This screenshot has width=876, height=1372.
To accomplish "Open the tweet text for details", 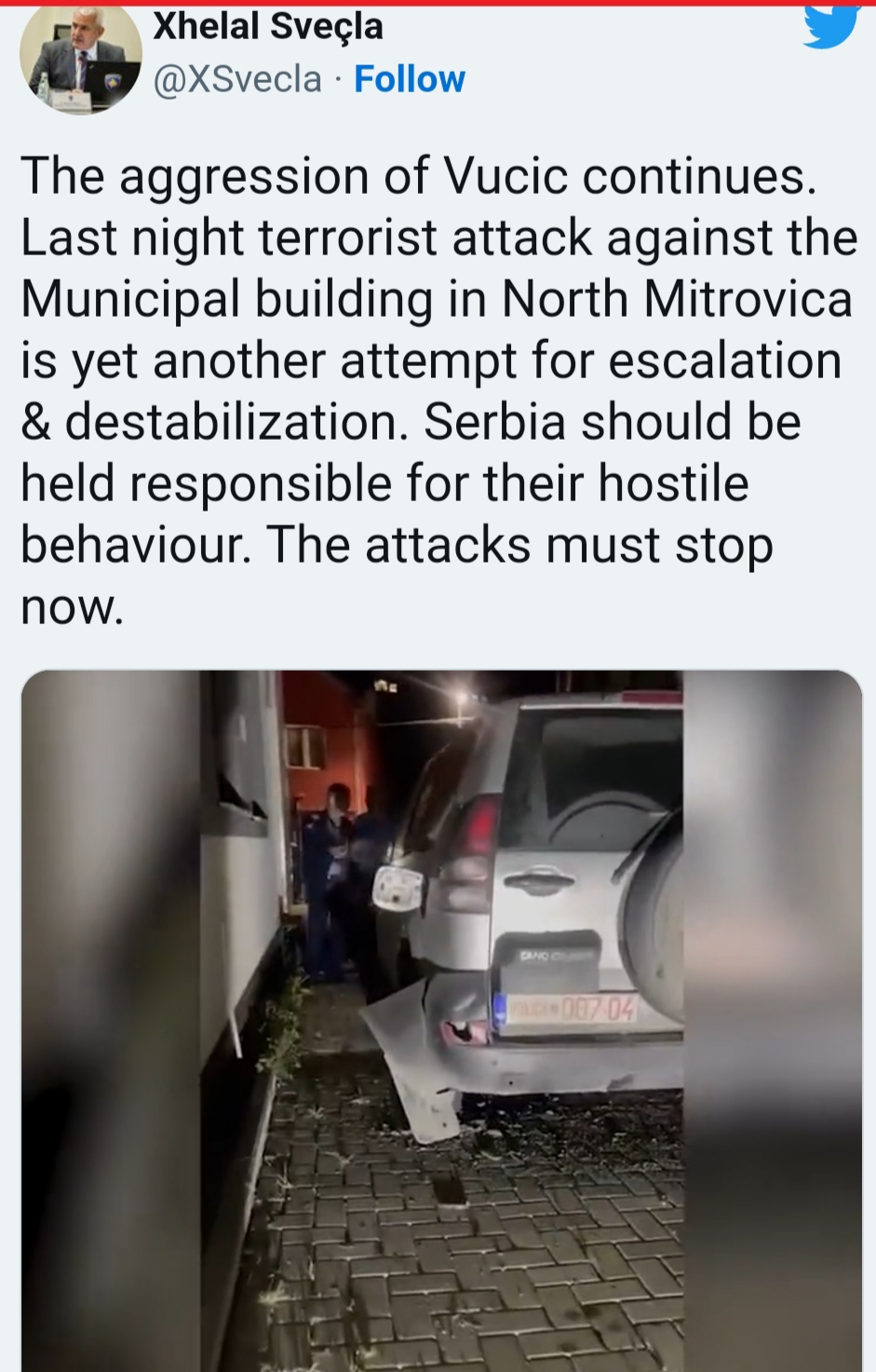I will (x=438, y=391).
